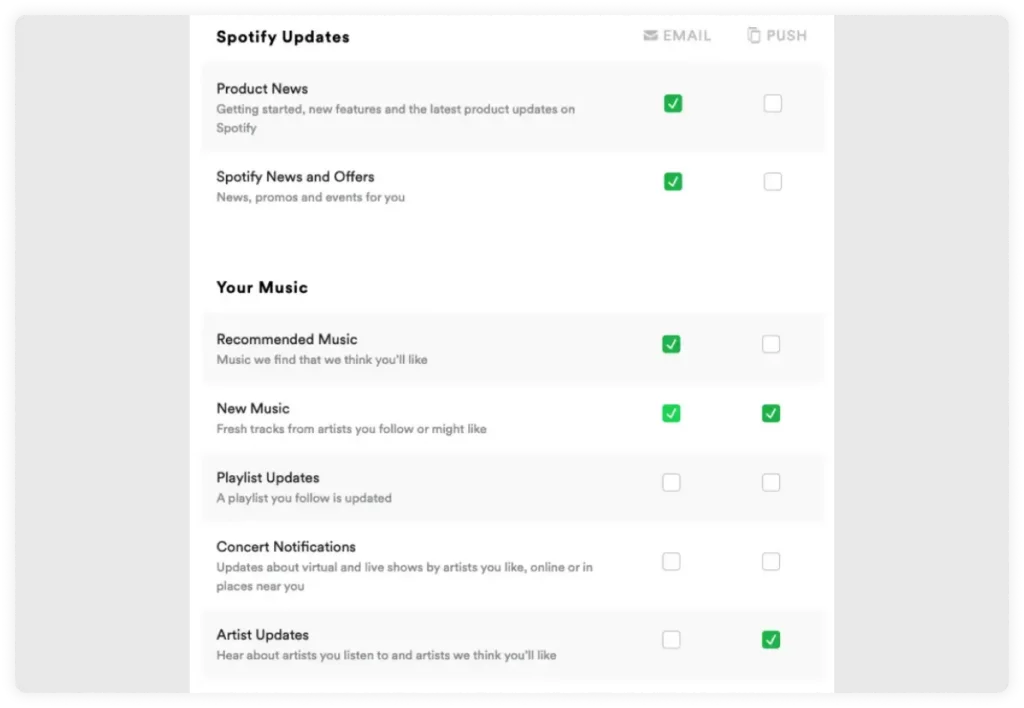
Task: Click the EMAIL envelope icon in header
Action: click(650, 35)
